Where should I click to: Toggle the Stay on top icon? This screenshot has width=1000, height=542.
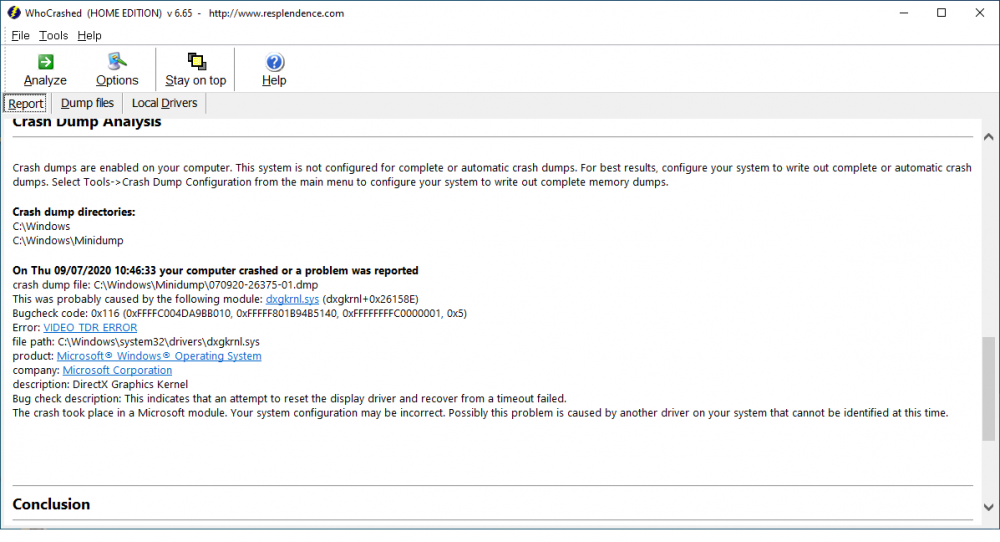pyautogui.click(x=196, y=62)
